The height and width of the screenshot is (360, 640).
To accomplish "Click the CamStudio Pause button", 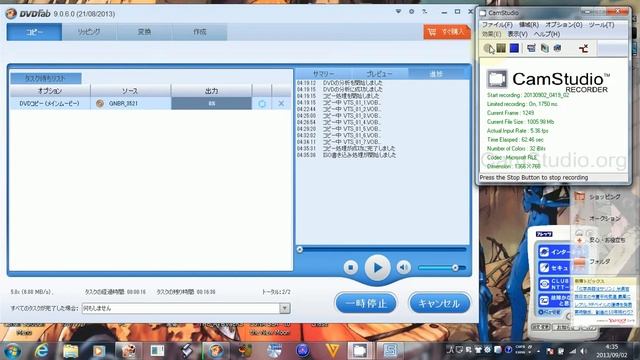I will point(501,48).
